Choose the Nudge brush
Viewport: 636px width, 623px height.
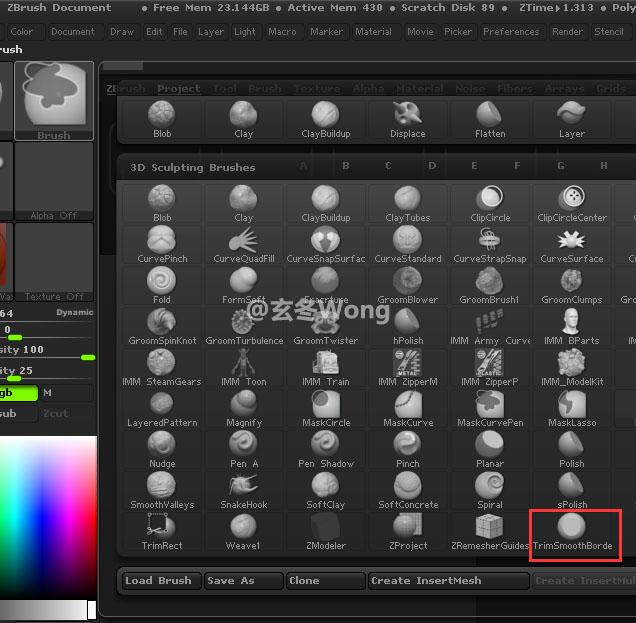[x=162, y=450]
